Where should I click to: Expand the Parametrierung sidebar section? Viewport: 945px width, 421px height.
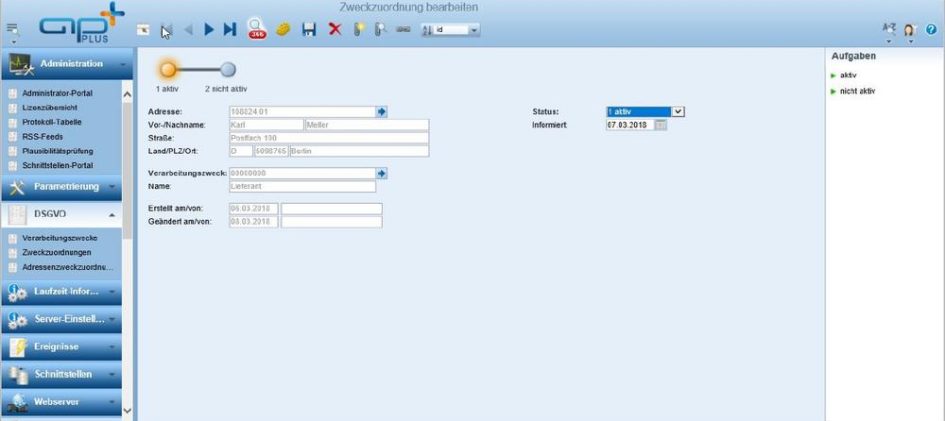(66, 187)
